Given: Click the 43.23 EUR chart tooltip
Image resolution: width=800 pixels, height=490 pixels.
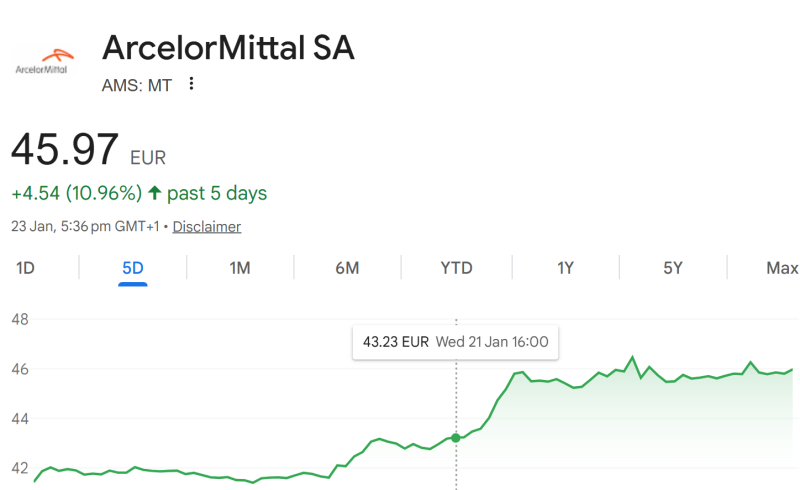Looking at the screenshot, I should coord(455,342).
